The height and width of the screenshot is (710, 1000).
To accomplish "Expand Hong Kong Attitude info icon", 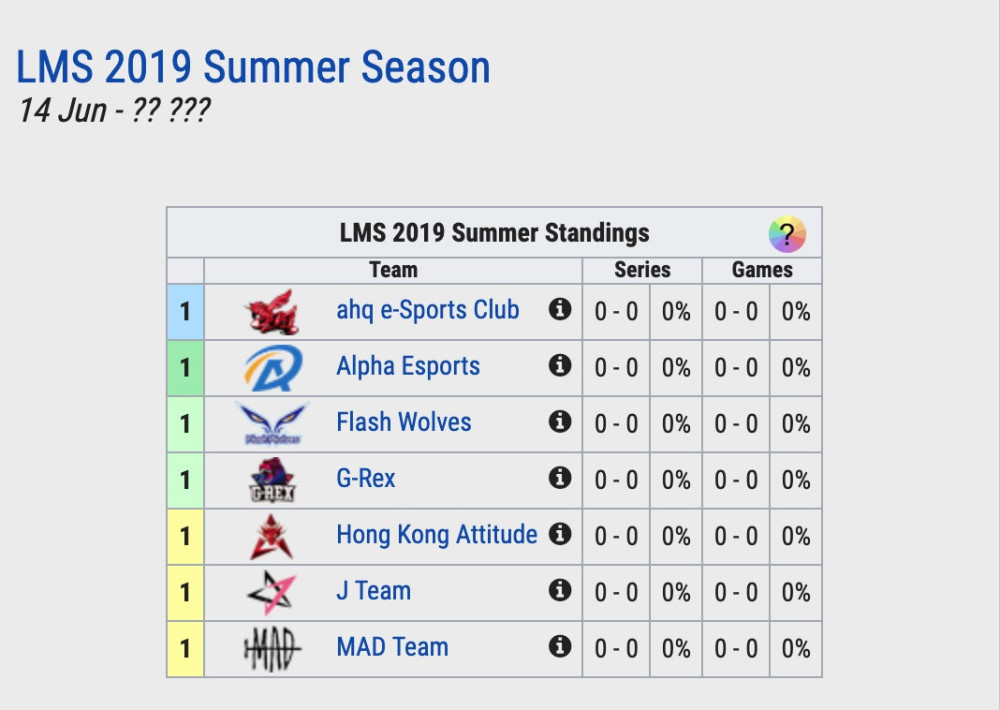I will point(560,533).
